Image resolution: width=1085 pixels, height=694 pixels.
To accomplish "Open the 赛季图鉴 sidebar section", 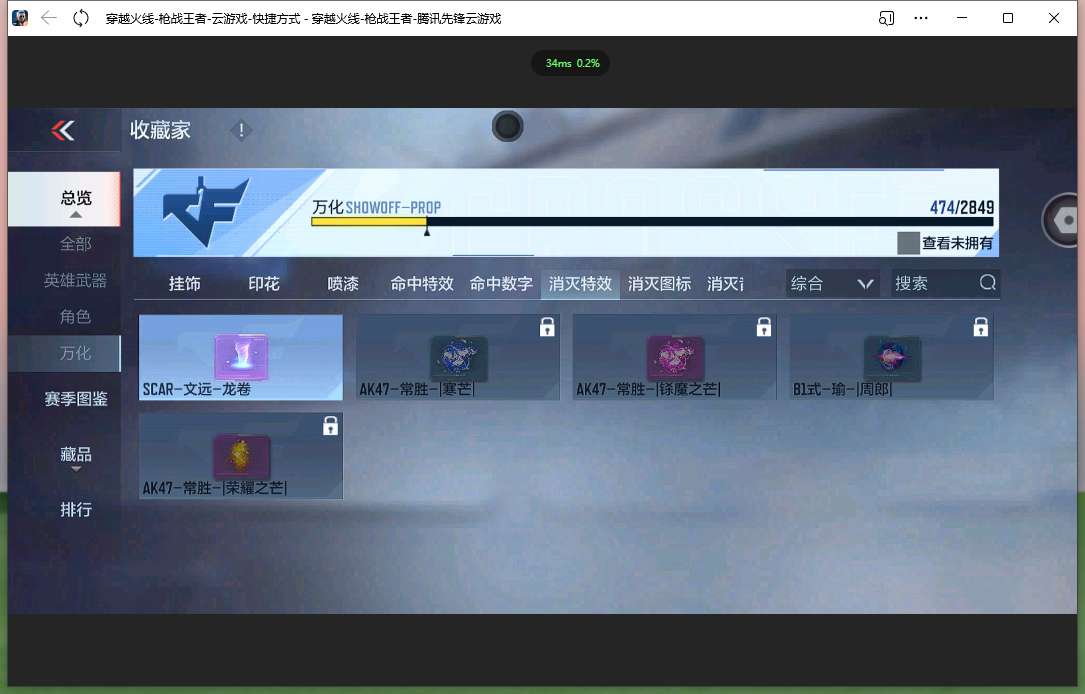I will (75, 399).
